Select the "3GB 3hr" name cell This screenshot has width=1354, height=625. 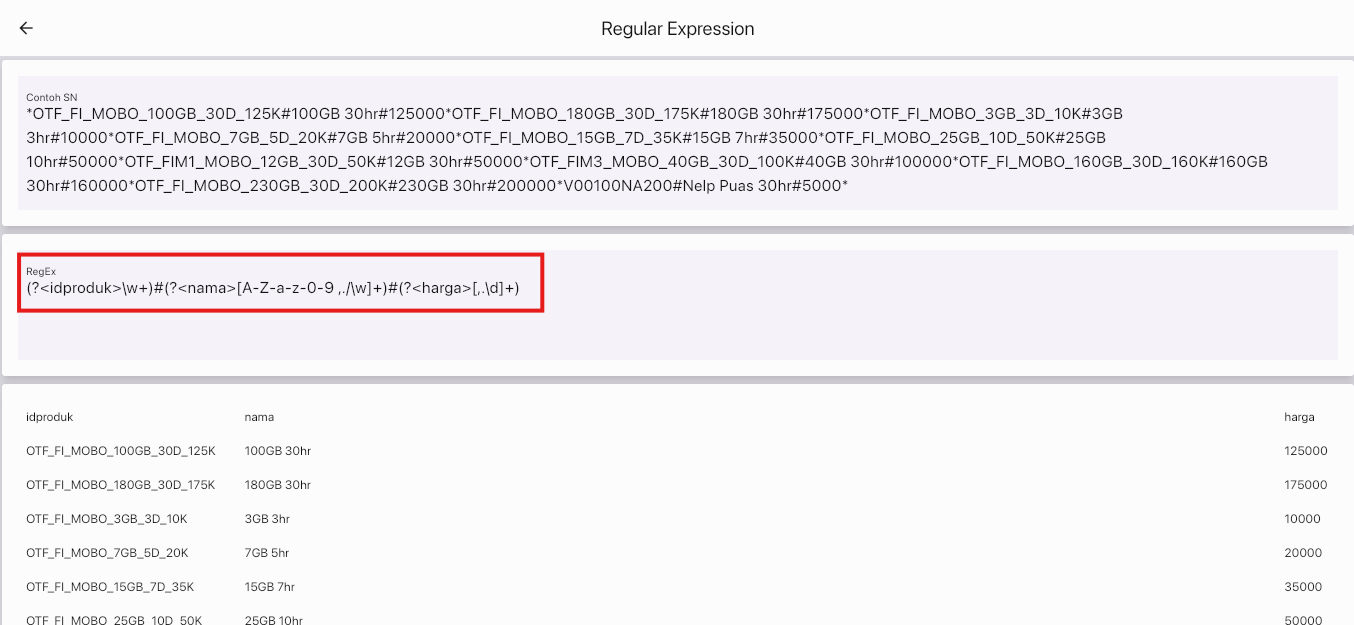(x=268, y=519)
